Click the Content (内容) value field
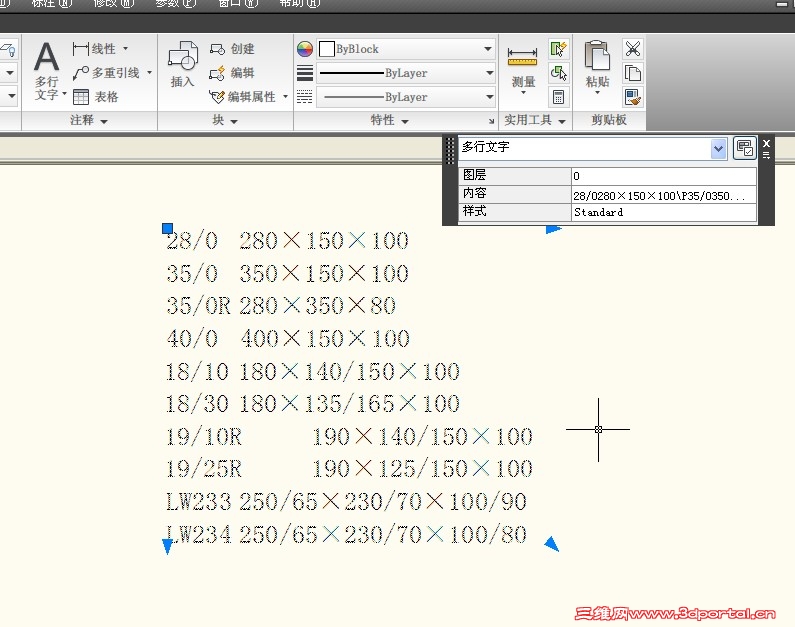795x627 pixels. [664, 195]
